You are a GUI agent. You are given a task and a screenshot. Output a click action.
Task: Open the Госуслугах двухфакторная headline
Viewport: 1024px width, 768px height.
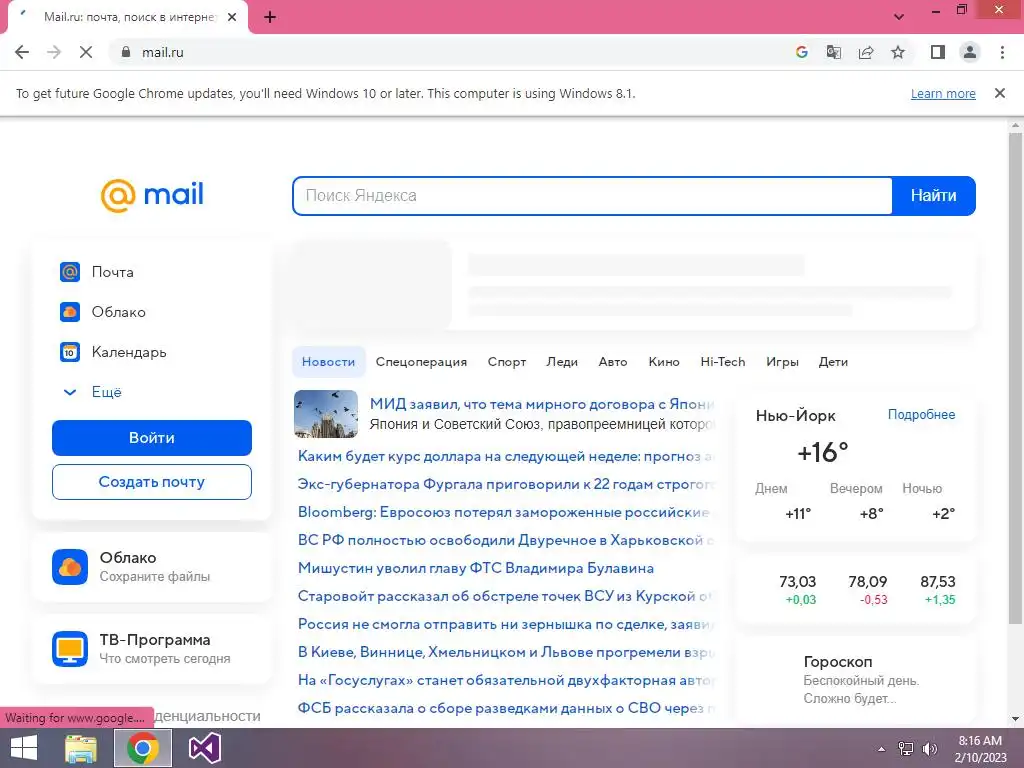[x=506, y=680]
